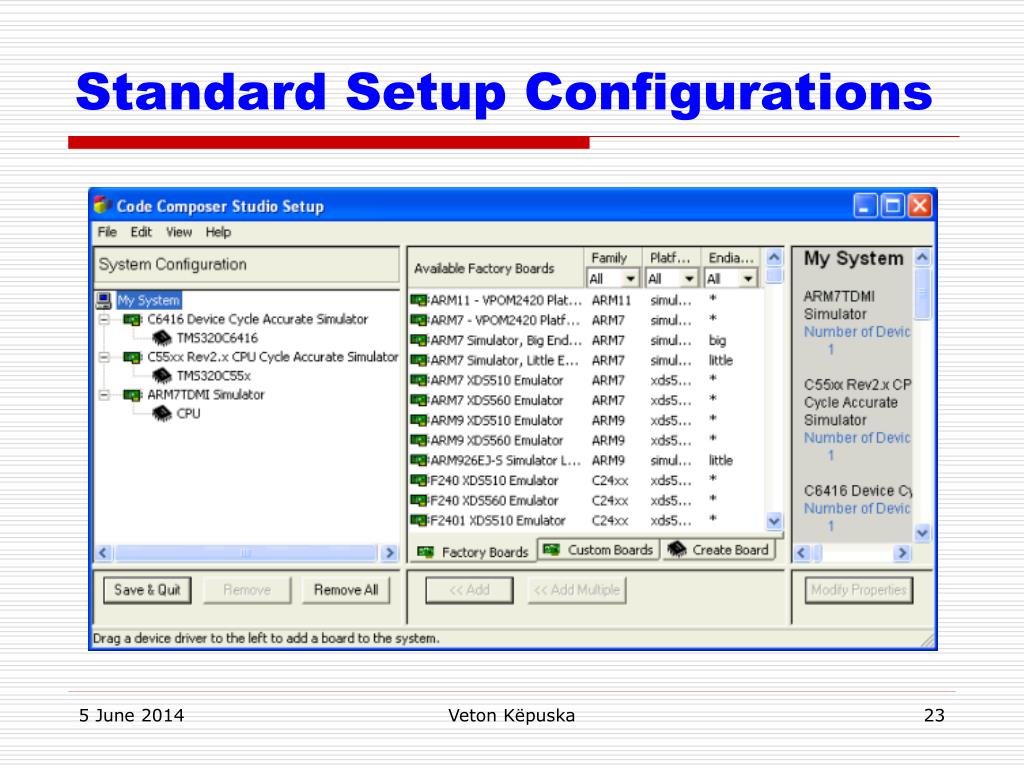Select the ARM7TDMI Simulator tree item
The image size is (1024, 768).
[206, 395]
